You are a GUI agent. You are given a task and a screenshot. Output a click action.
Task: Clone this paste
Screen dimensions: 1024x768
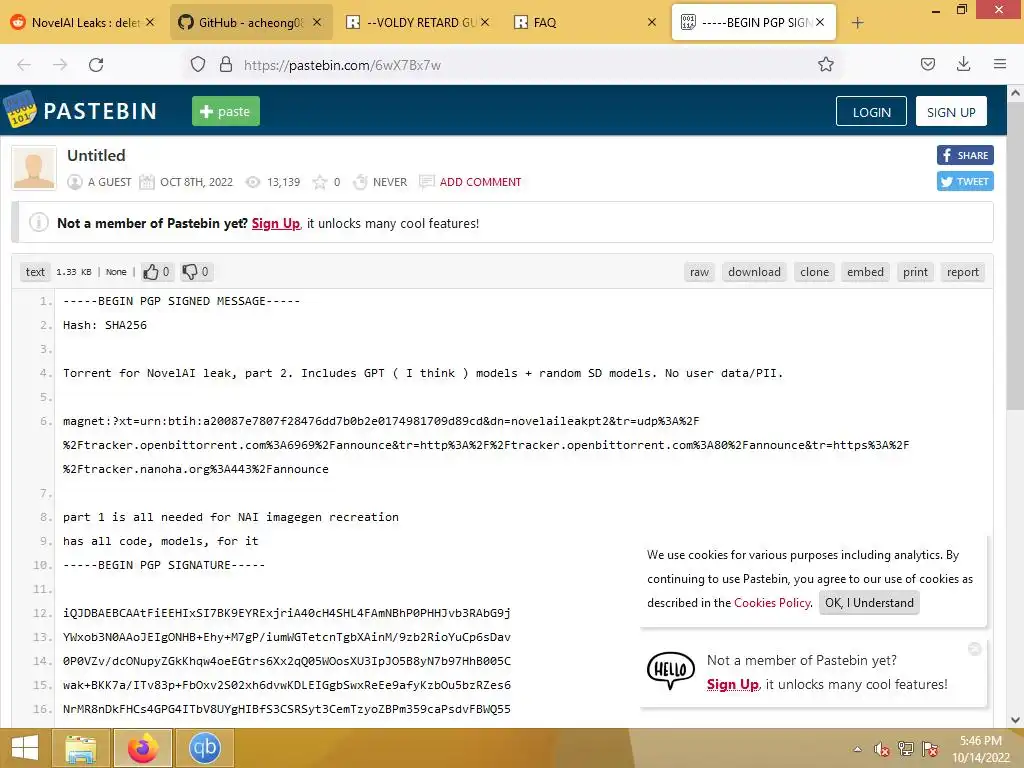click(814, 272)
